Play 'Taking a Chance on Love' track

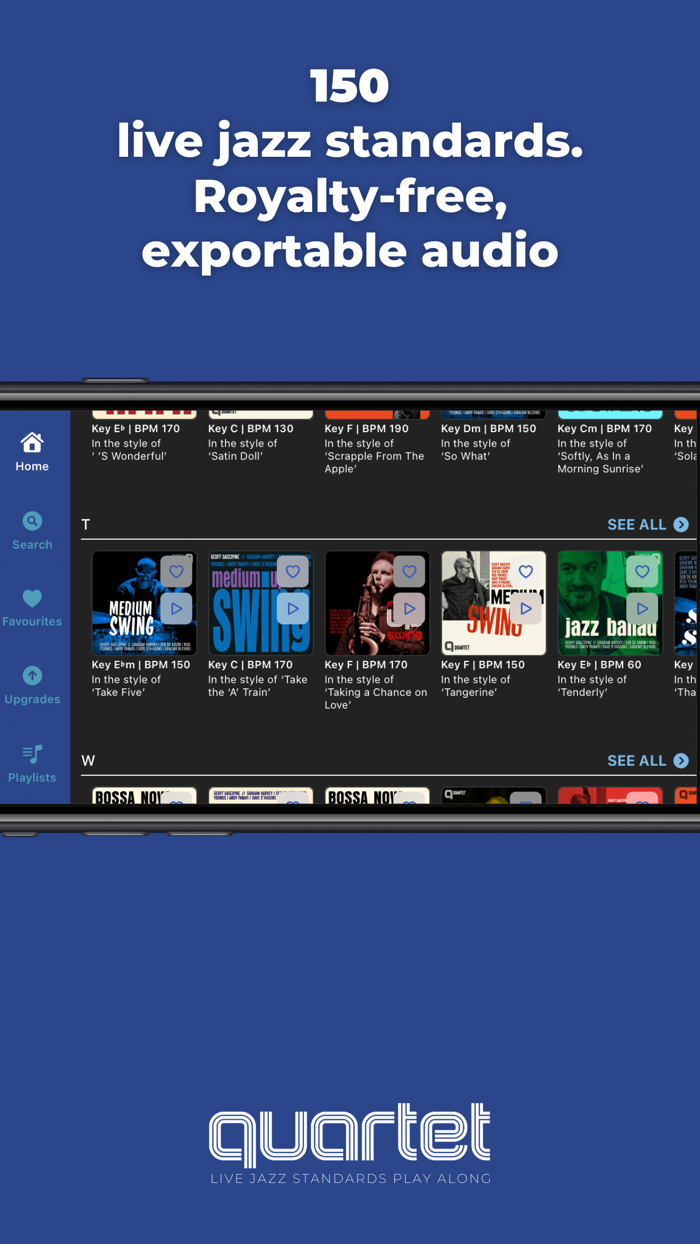[x=409, y=608]
